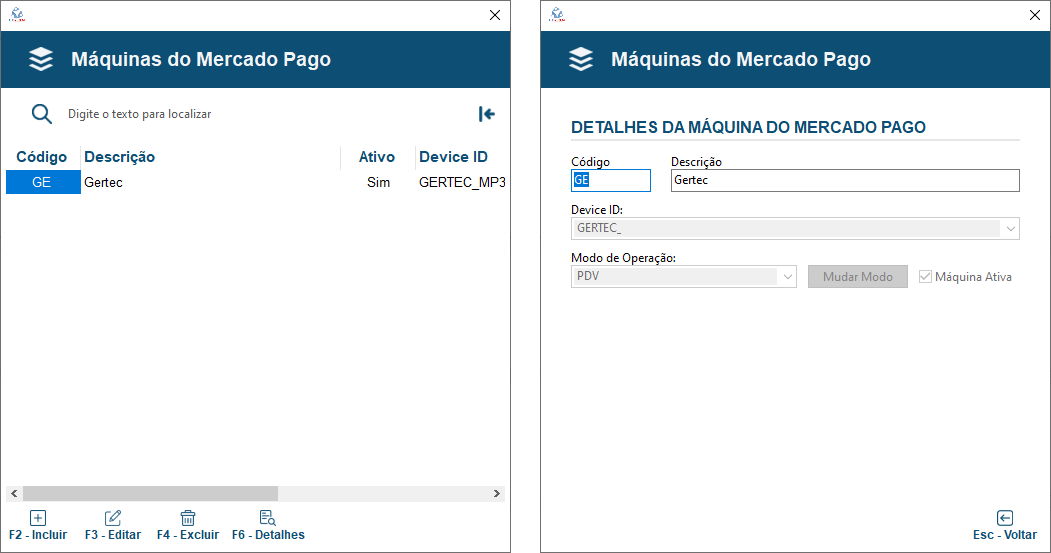Click the horizontal scrollbar thumb
Screen dimensions: 1051x553
[x=150, y=493]
